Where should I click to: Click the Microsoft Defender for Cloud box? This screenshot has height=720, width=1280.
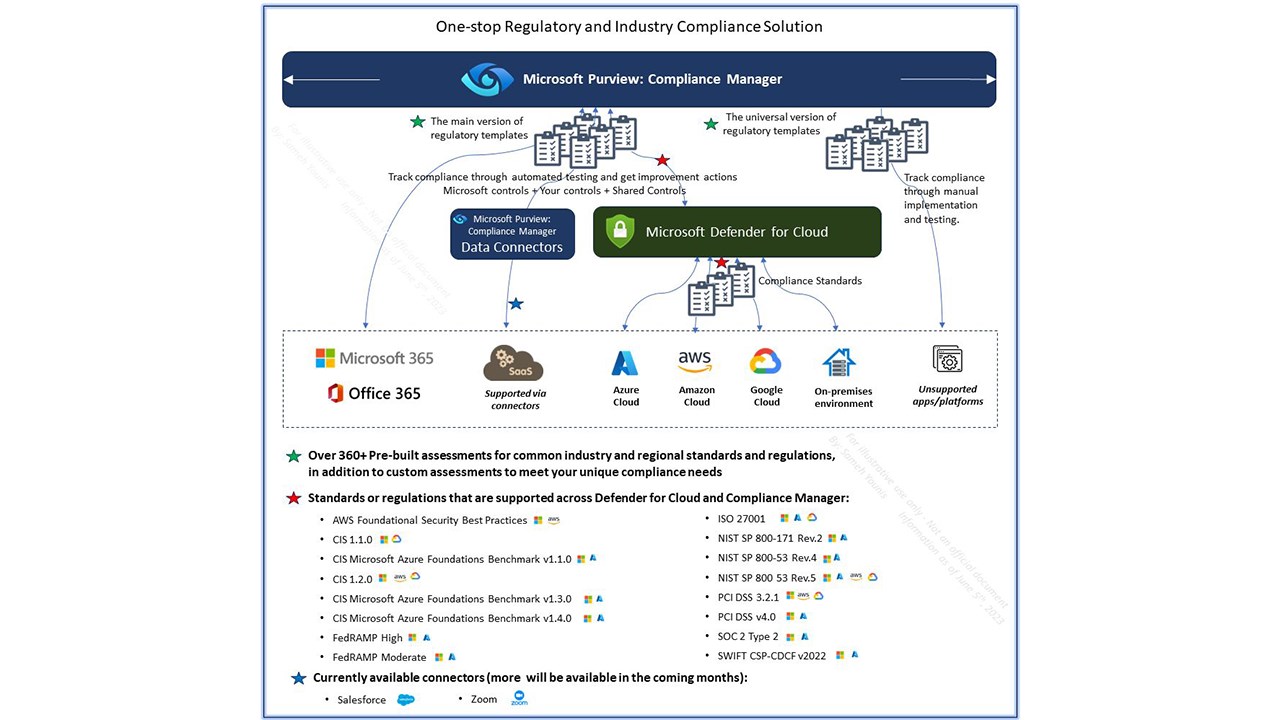[737, 232]
